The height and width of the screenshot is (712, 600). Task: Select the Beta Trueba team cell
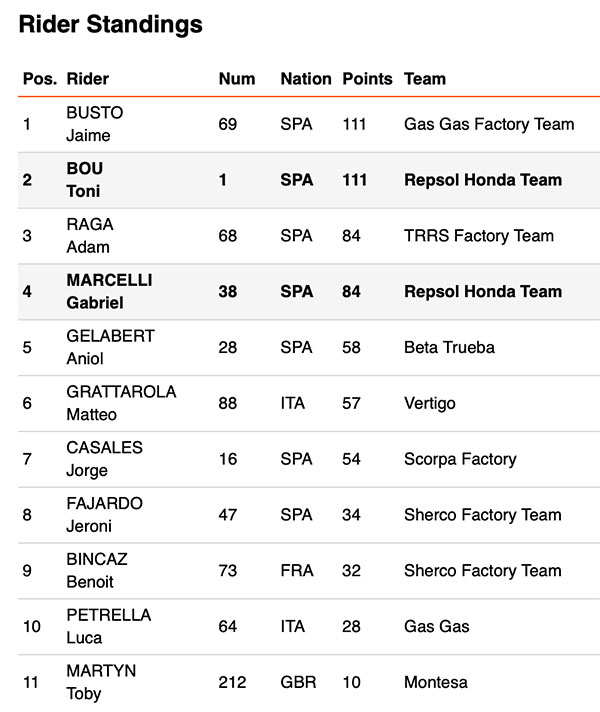[x=449, y=347]
